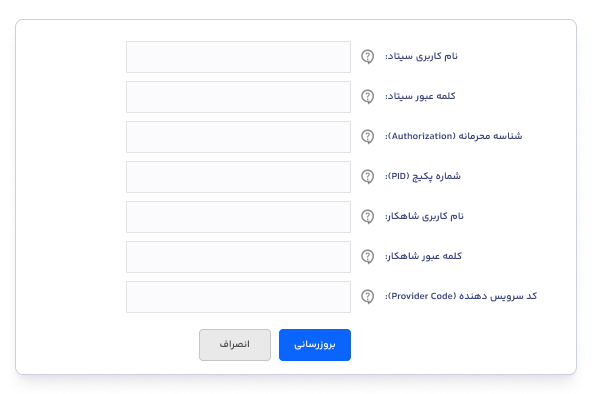Click help icon beside نام کاربری سیتاد

367,57
